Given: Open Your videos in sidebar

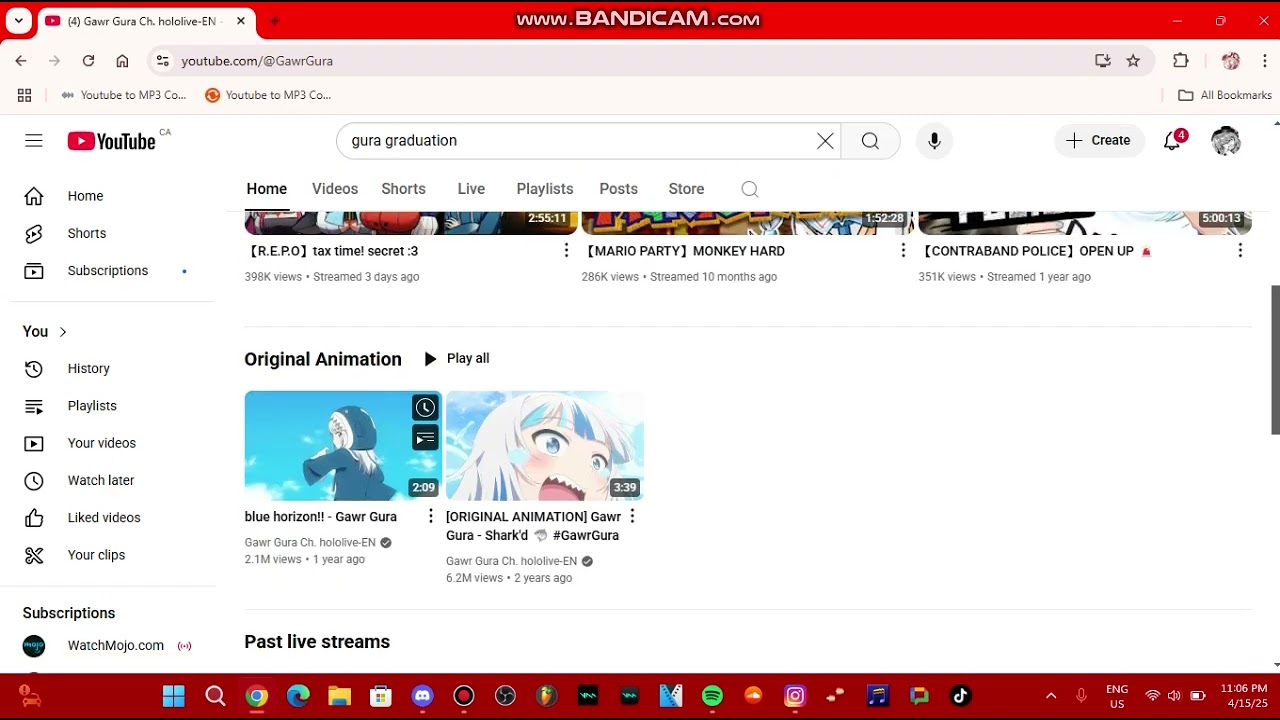Looking at the screenshot, I should point(108,443).
